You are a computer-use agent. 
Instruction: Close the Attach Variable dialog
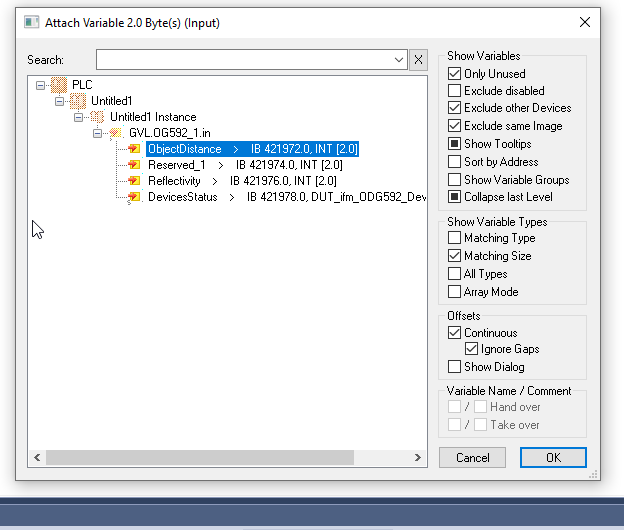click(585, 22)
